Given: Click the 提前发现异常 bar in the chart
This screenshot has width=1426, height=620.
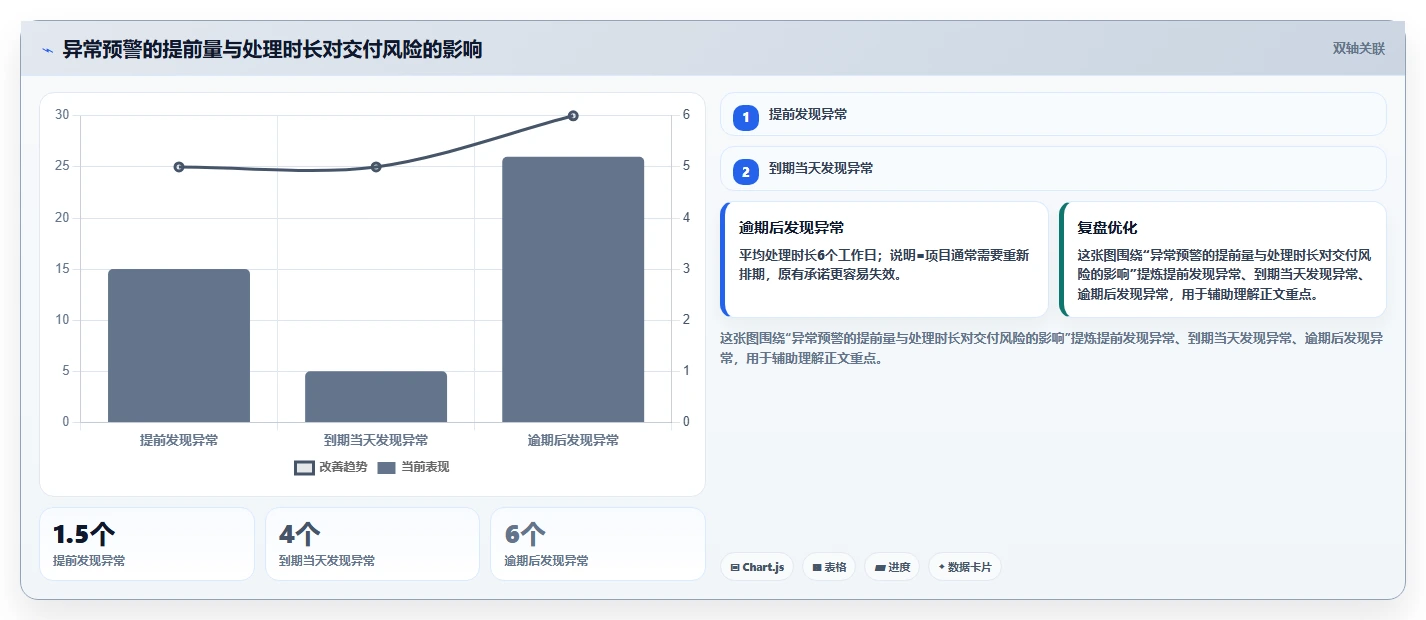Looking at the screenshot, I should pyautogui.click(x=179, y=345).
